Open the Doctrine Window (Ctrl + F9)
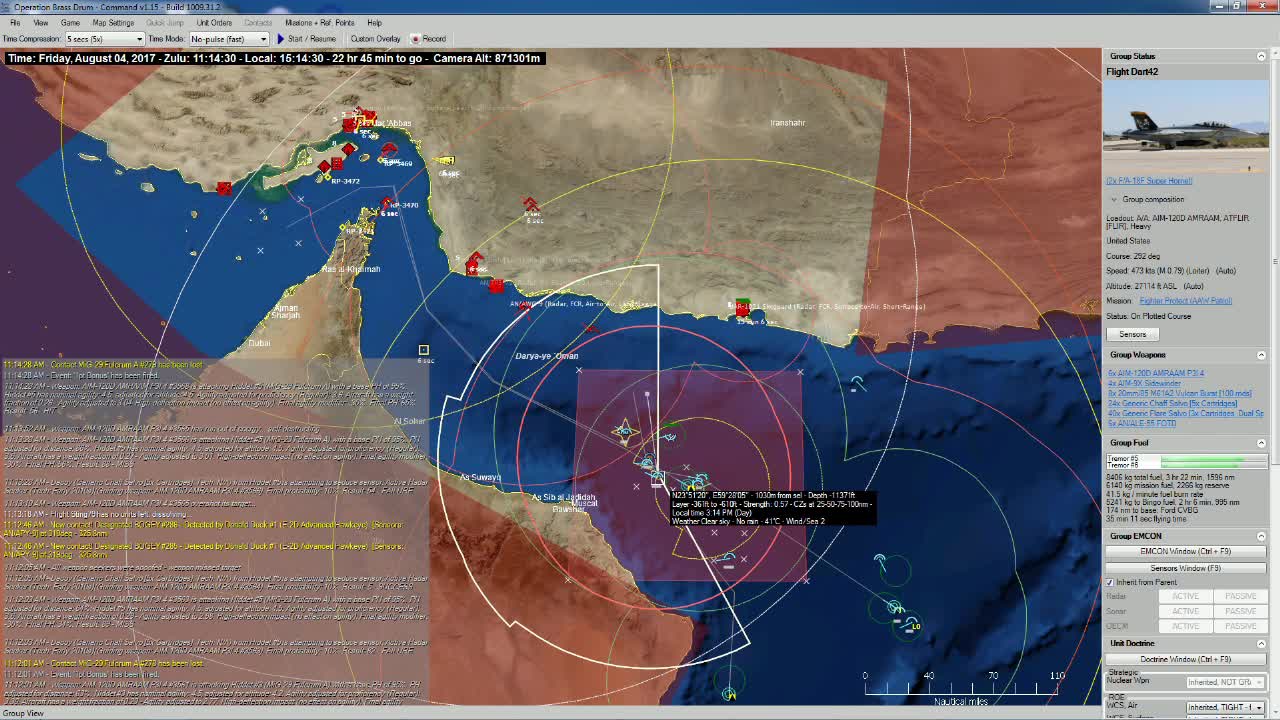 click(x=1185, y=659)
